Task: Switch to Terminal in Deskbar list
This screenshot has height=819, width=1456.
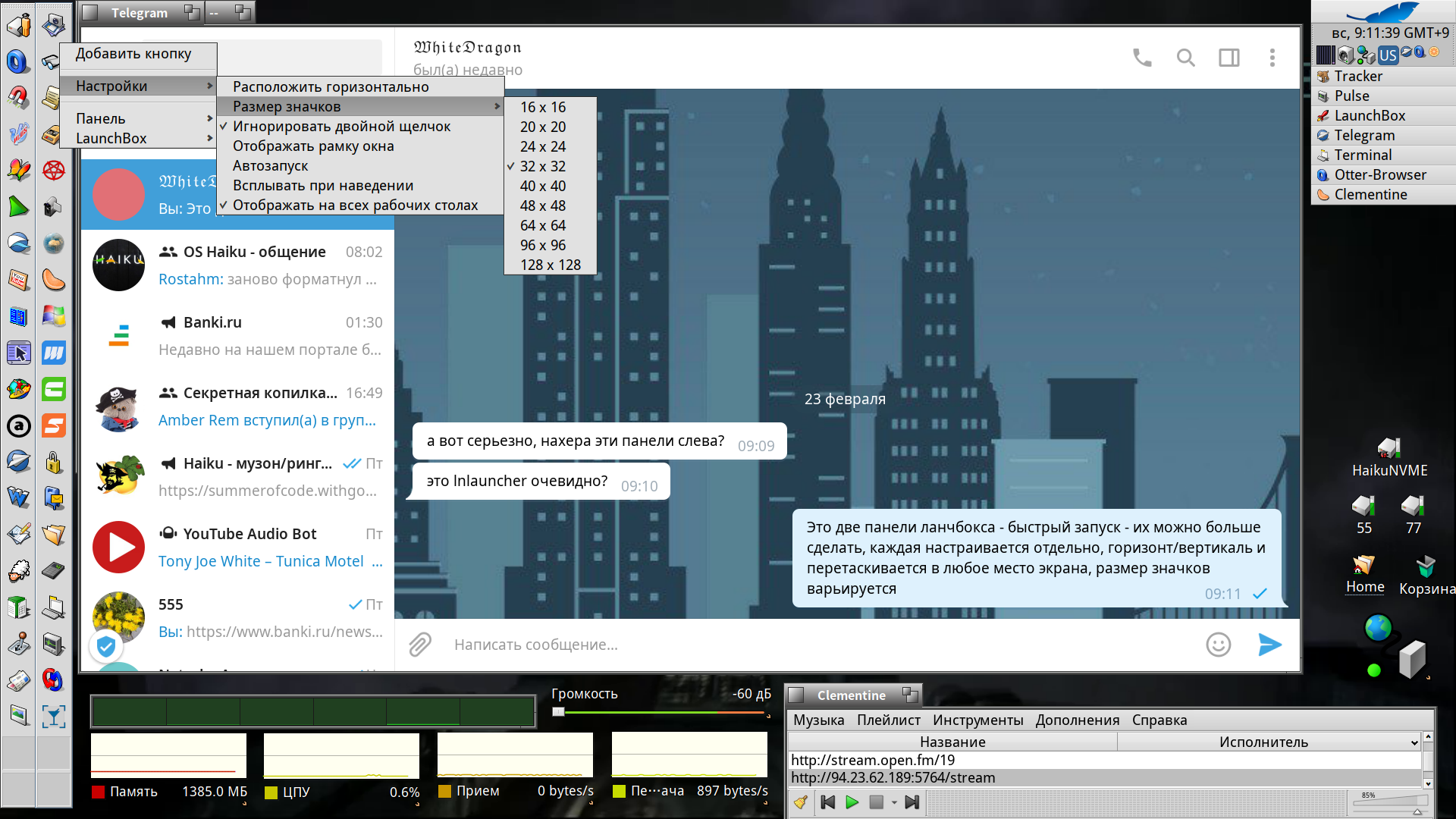Action: pos(1383,155)
